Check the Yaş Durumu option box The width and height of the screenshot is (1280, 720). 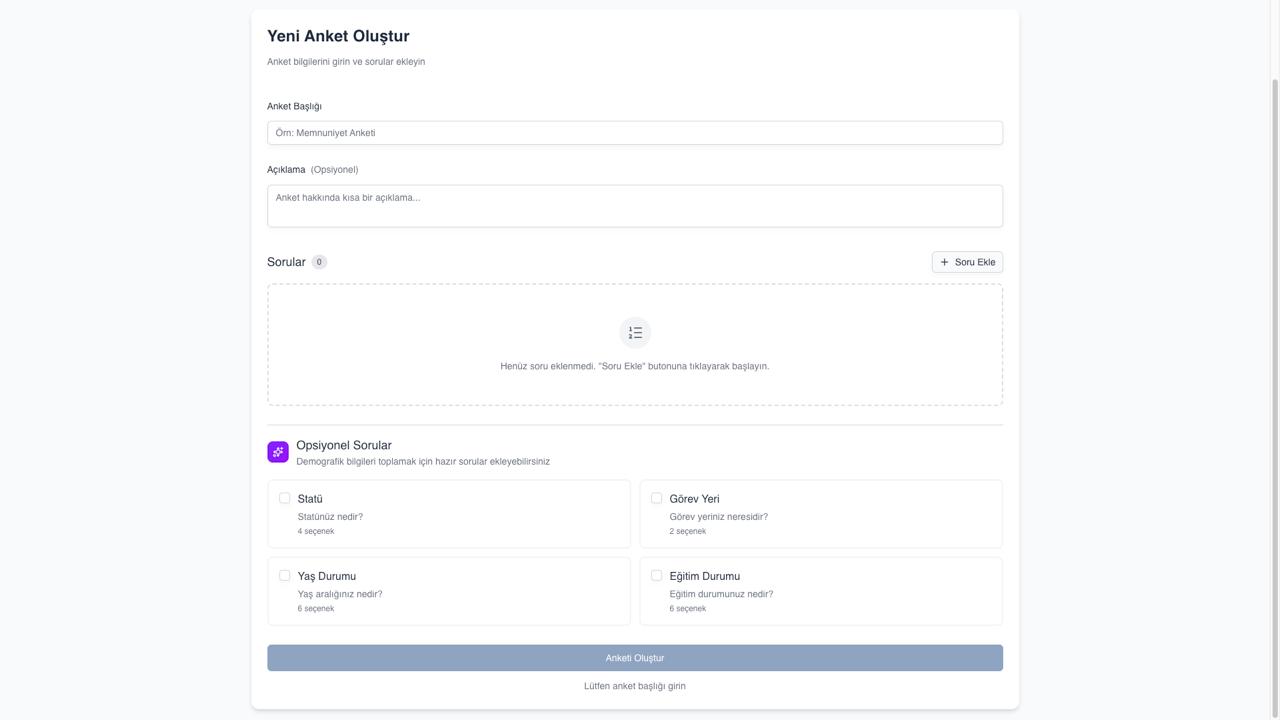tap(285, 576)
